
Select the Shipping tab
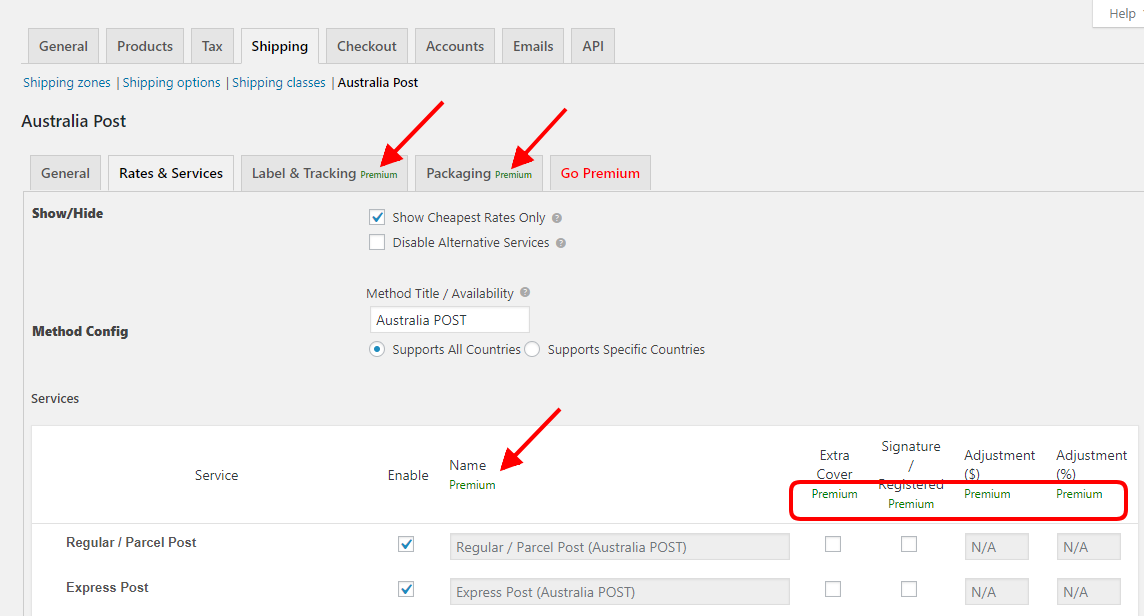coord(279,46)
